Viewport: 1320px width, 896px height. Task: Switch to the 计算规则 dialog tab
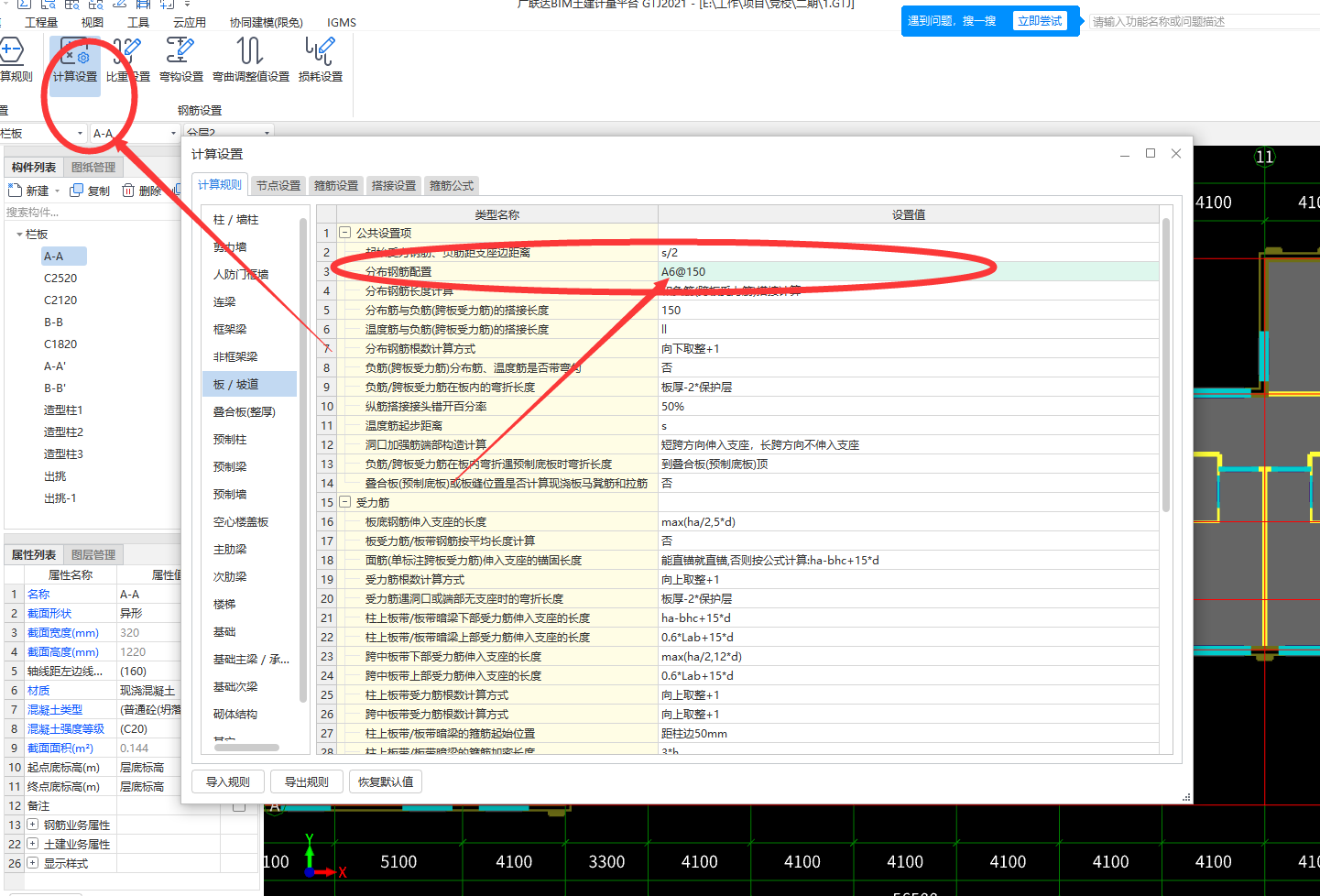[x=220, y=184]
